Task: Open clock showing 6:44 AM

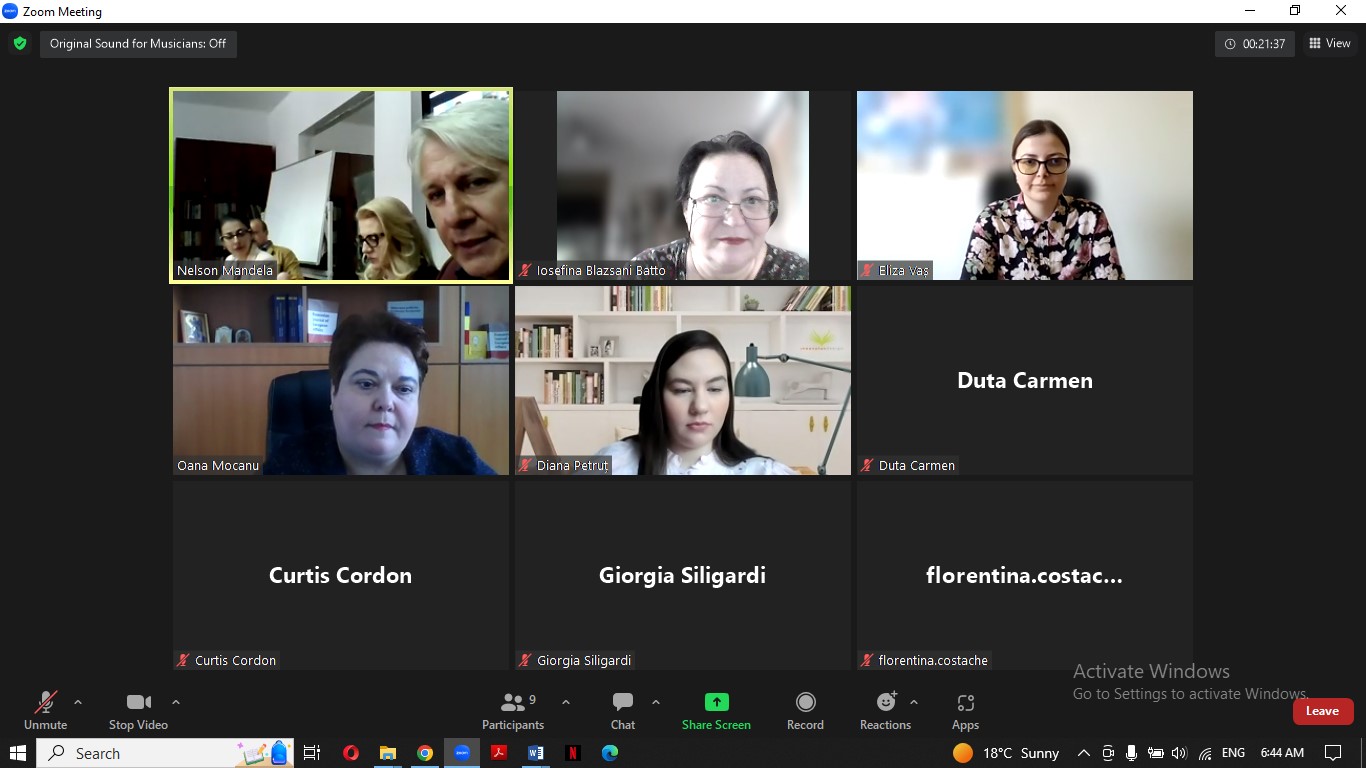Action: pyautogui.click(x=1282, y=753)
